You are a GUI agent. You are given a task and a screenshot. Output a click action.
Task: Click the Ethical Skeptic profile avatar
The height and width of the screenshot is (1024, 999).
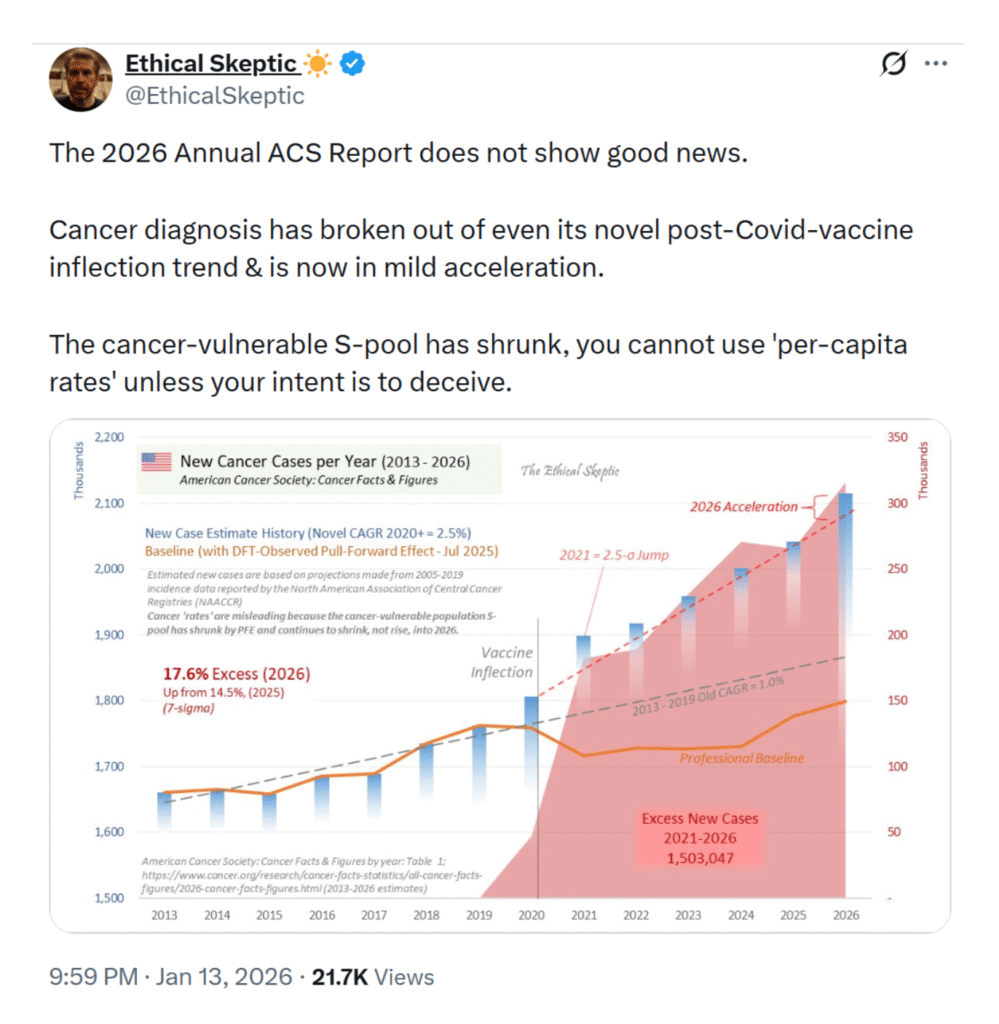click(79, 78)
